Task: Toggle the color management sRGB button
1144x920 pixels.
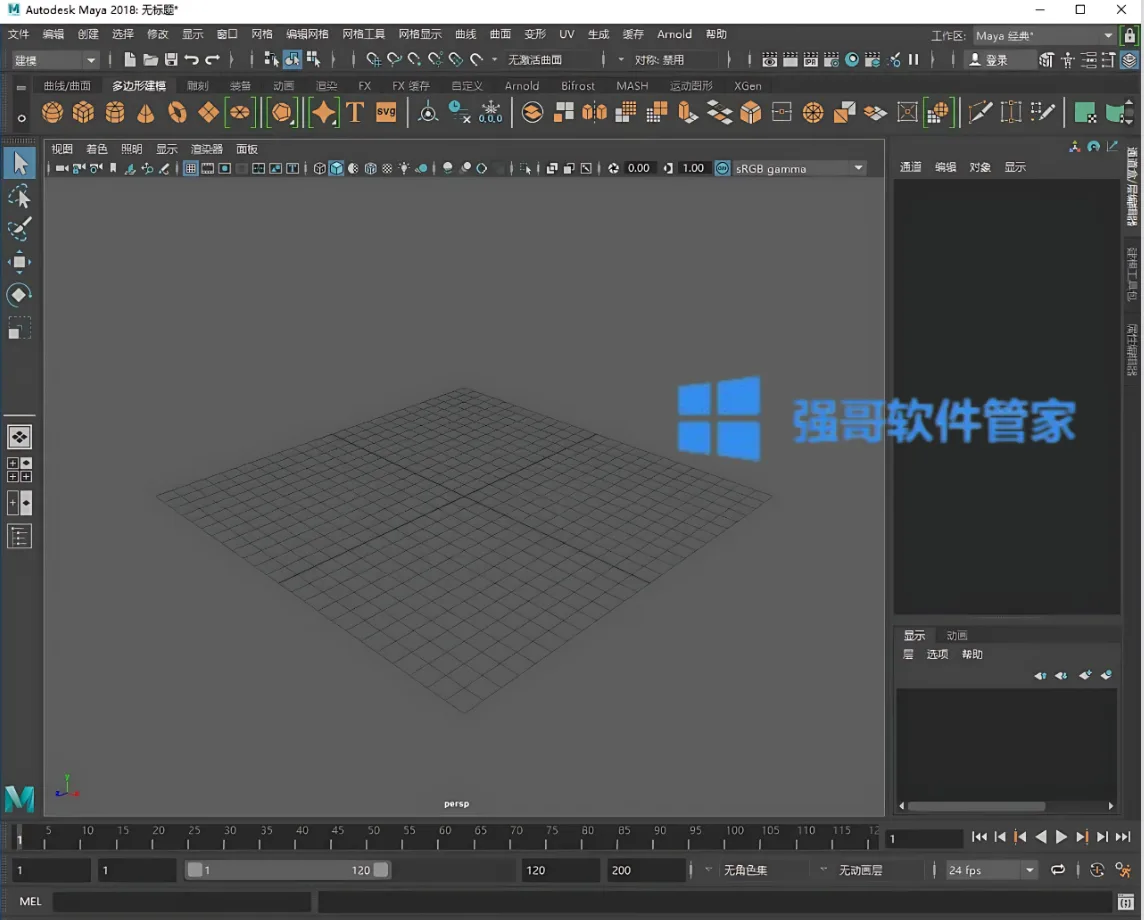Action: click(x=722, y=169)
